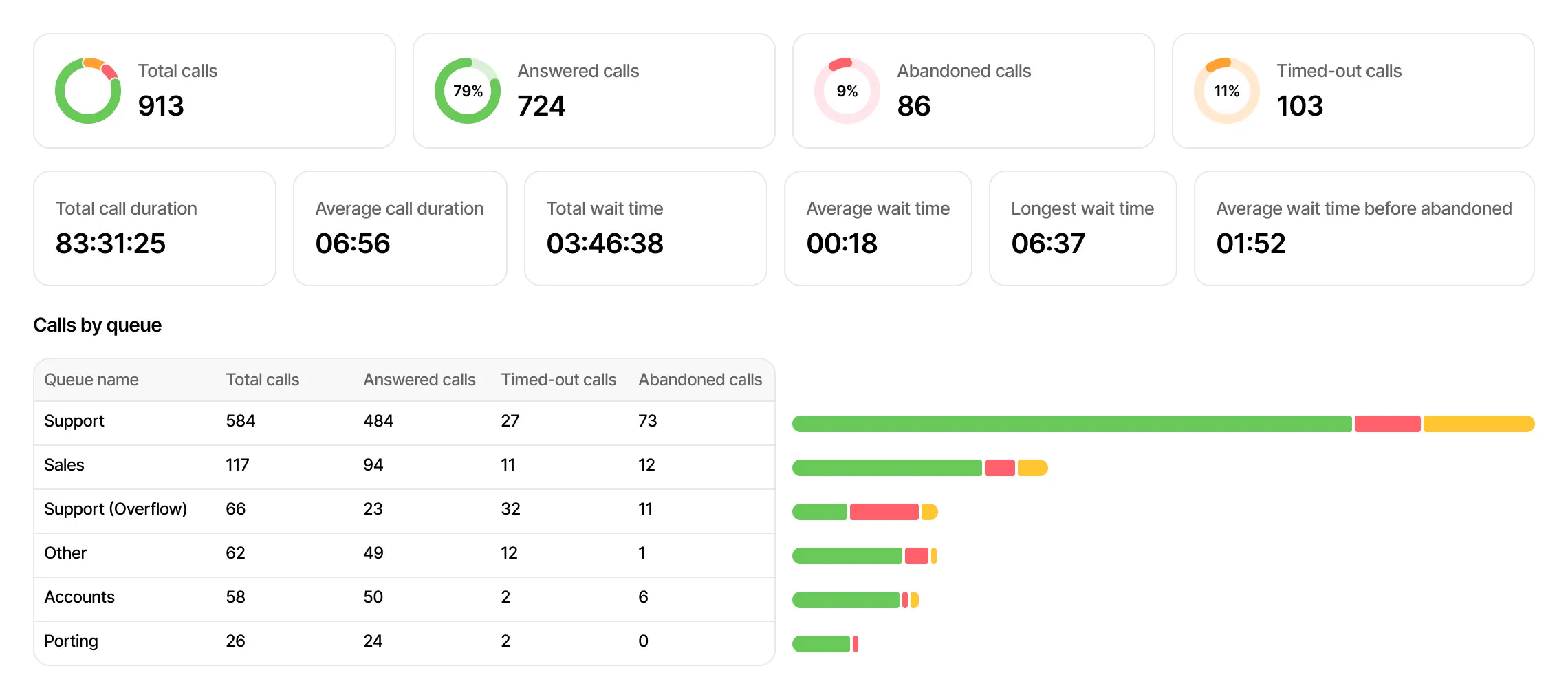This screenshot has width=1568, height=699.
Task: Click Support (Overflow)'s timed-out cell 32
Action: (510, 509)
